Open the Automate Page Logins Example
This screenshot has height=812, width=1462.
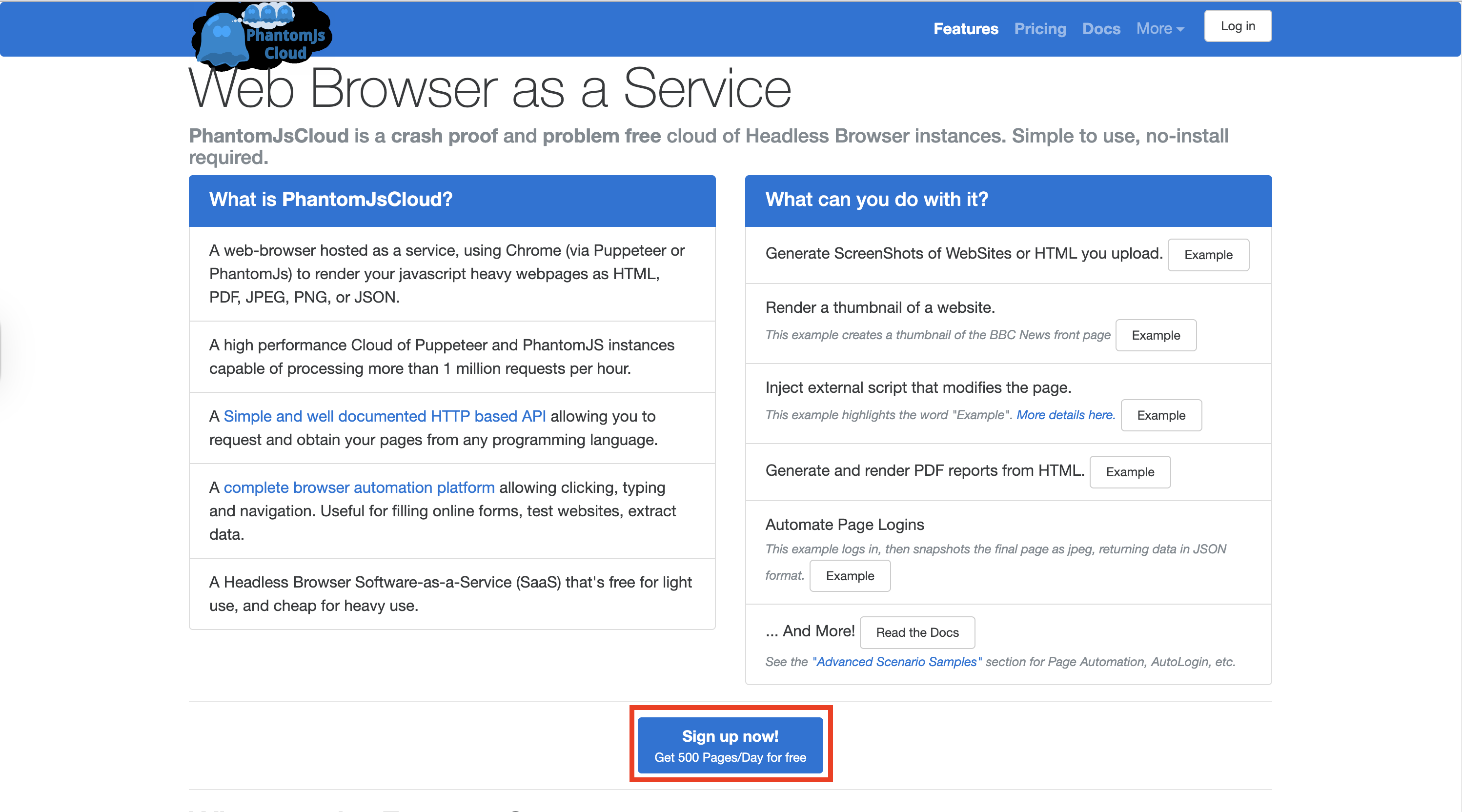point(850,575)
